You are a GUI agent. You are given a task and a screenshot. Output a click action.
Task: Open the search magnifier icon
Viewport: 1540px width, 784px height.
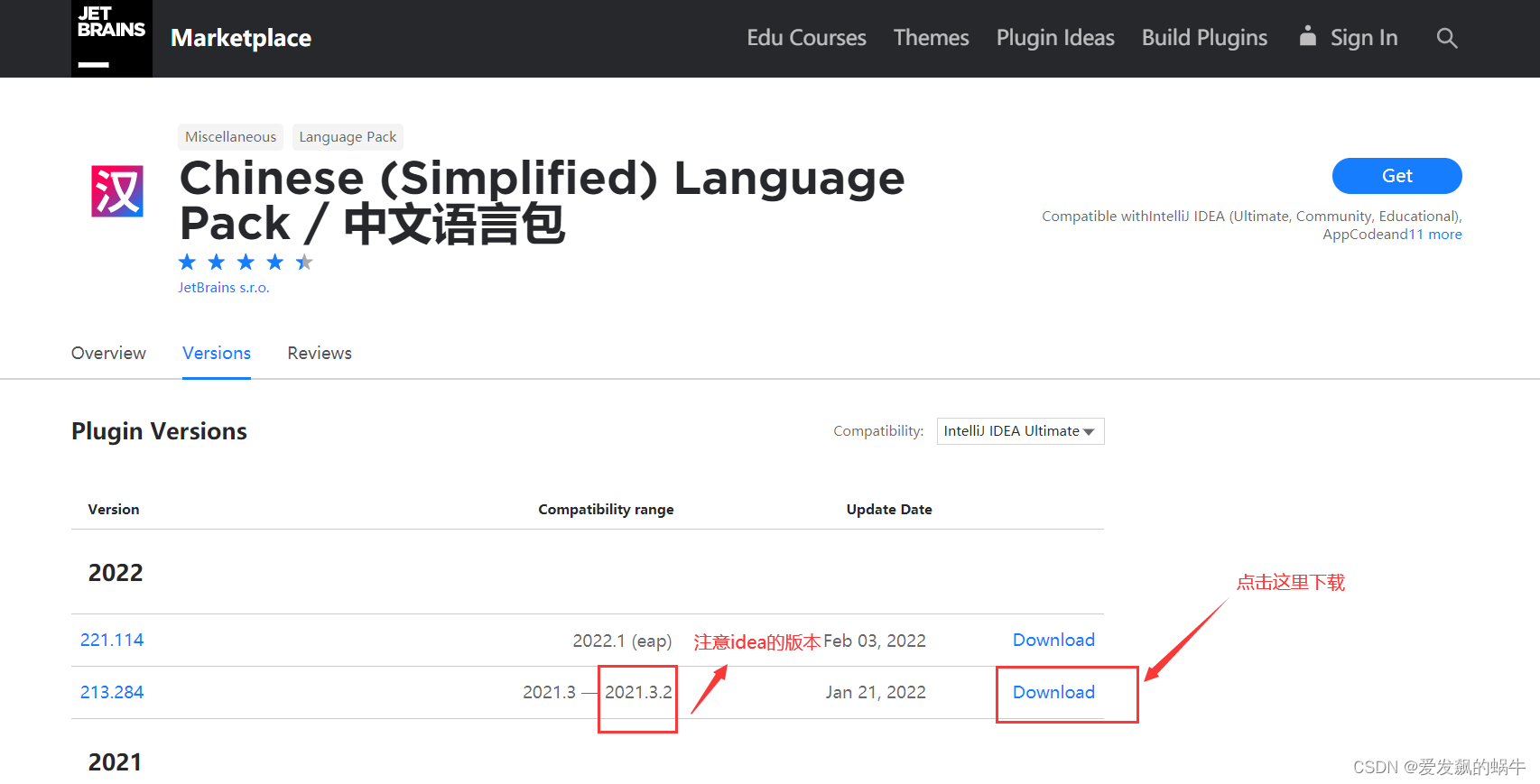(x=1447, y=38)
